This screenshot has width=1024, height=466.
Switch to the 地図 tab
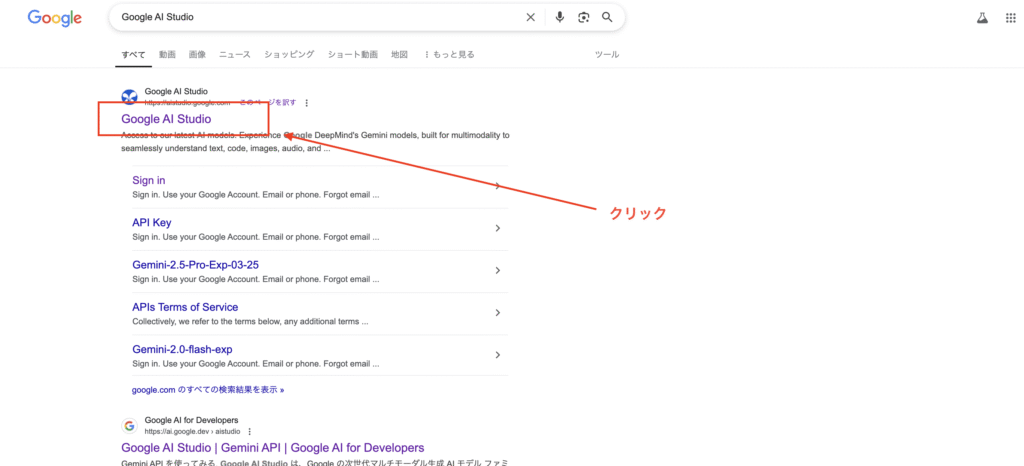click(x=400, y=55)
